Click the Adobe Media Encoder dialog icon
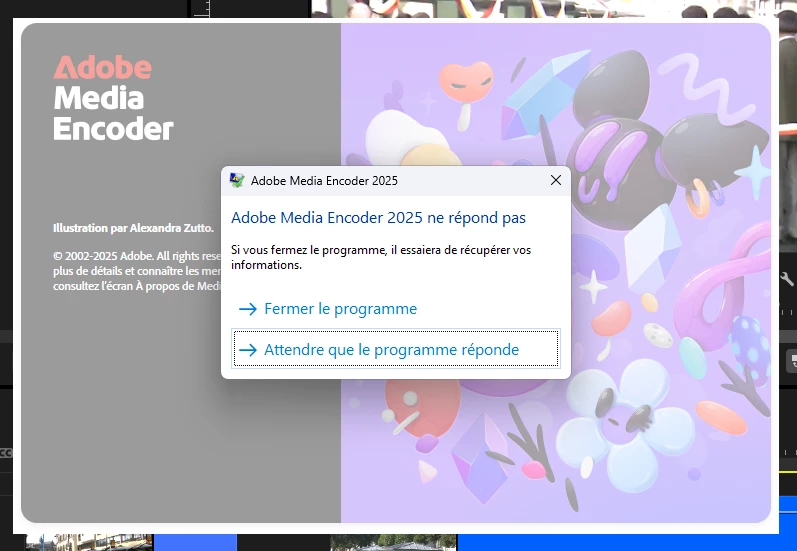This screenshot has width=797, height=551. click(x=237, y=180)
